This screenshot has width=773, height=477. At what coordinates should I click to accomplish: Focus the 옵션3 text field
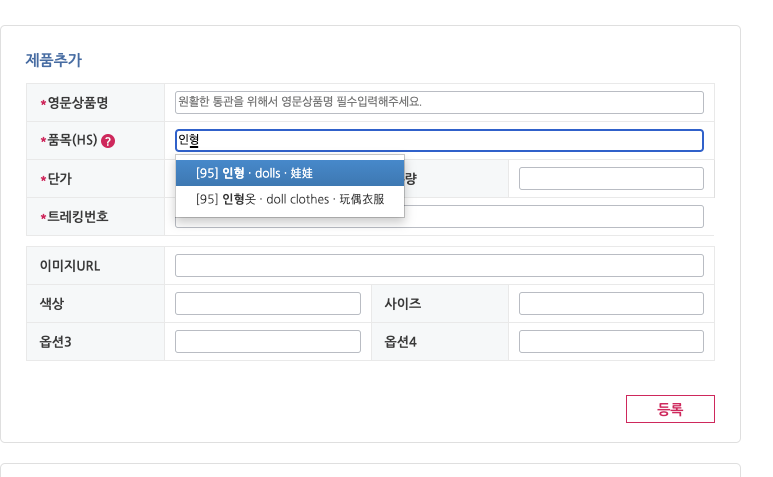(267, 342)
